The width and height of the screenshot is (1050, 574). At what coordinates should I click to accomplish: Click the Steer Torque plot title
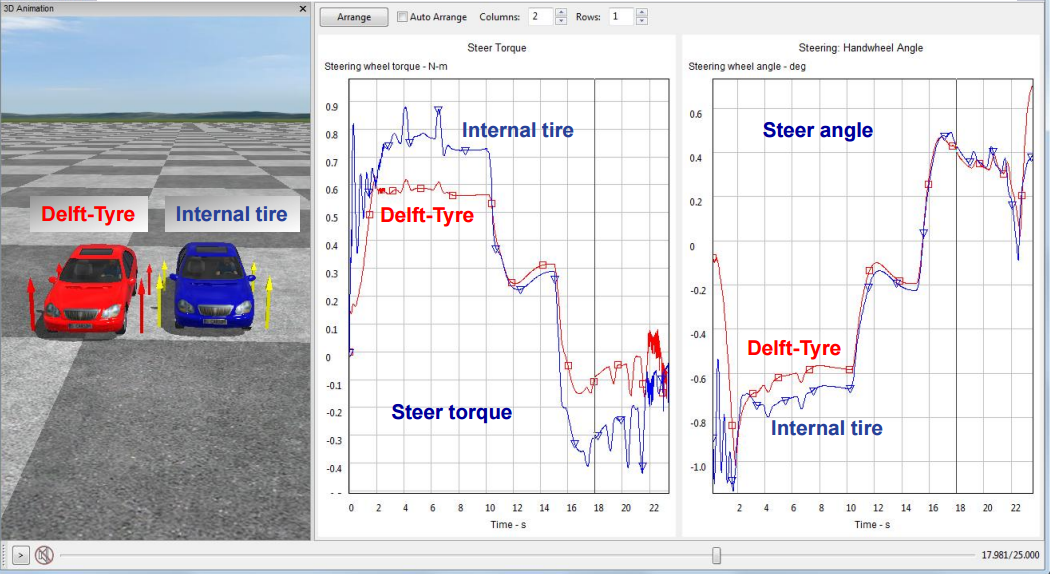pyautogui.click(x=497, y=48)
